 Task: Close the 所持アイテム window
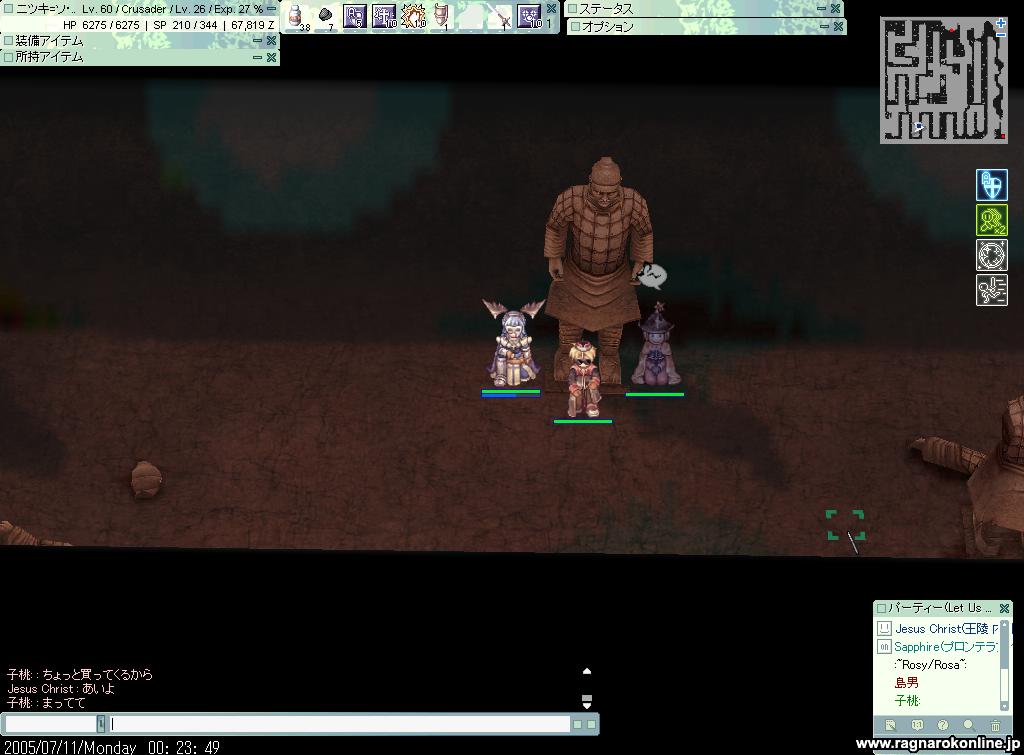(272, 57)
